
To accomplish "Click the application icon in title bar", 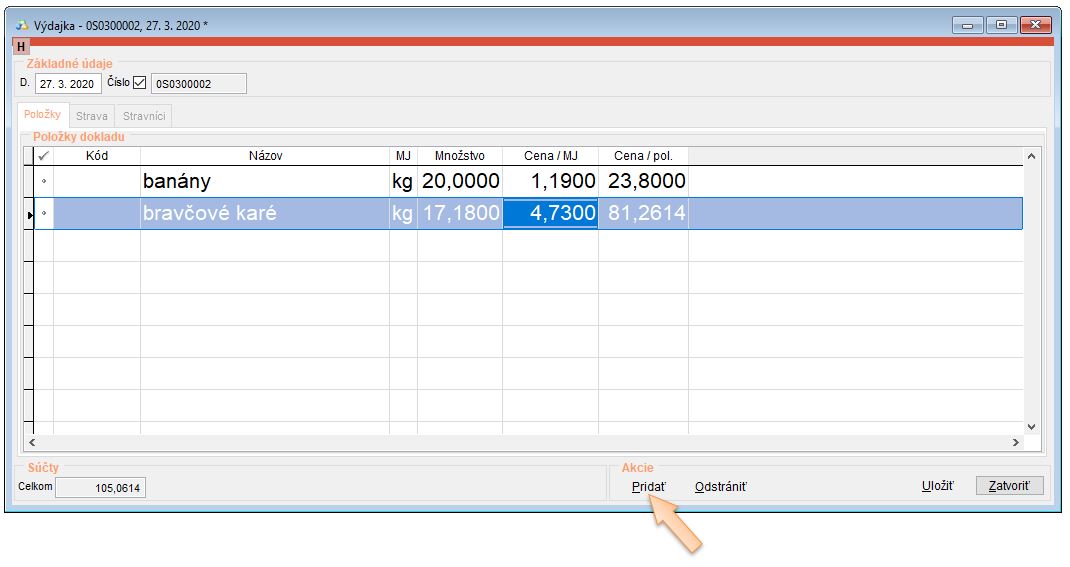I will tap(23, 24).
